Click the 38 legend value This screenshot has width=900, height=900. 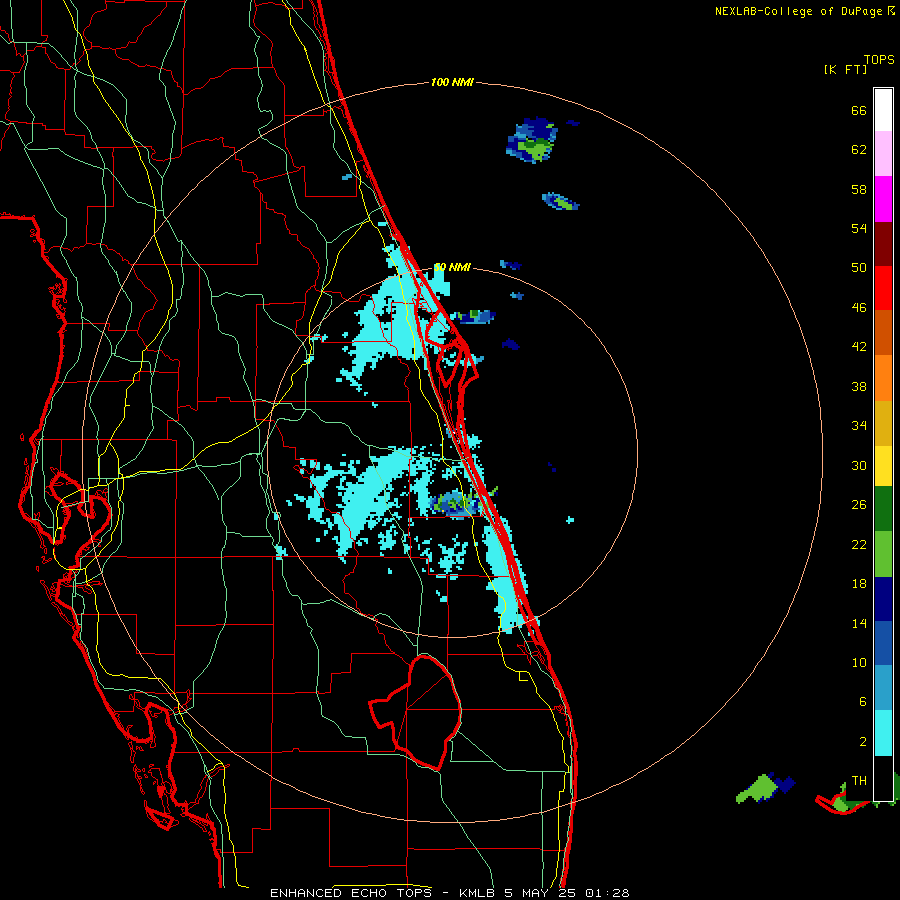tap(859, 386)
